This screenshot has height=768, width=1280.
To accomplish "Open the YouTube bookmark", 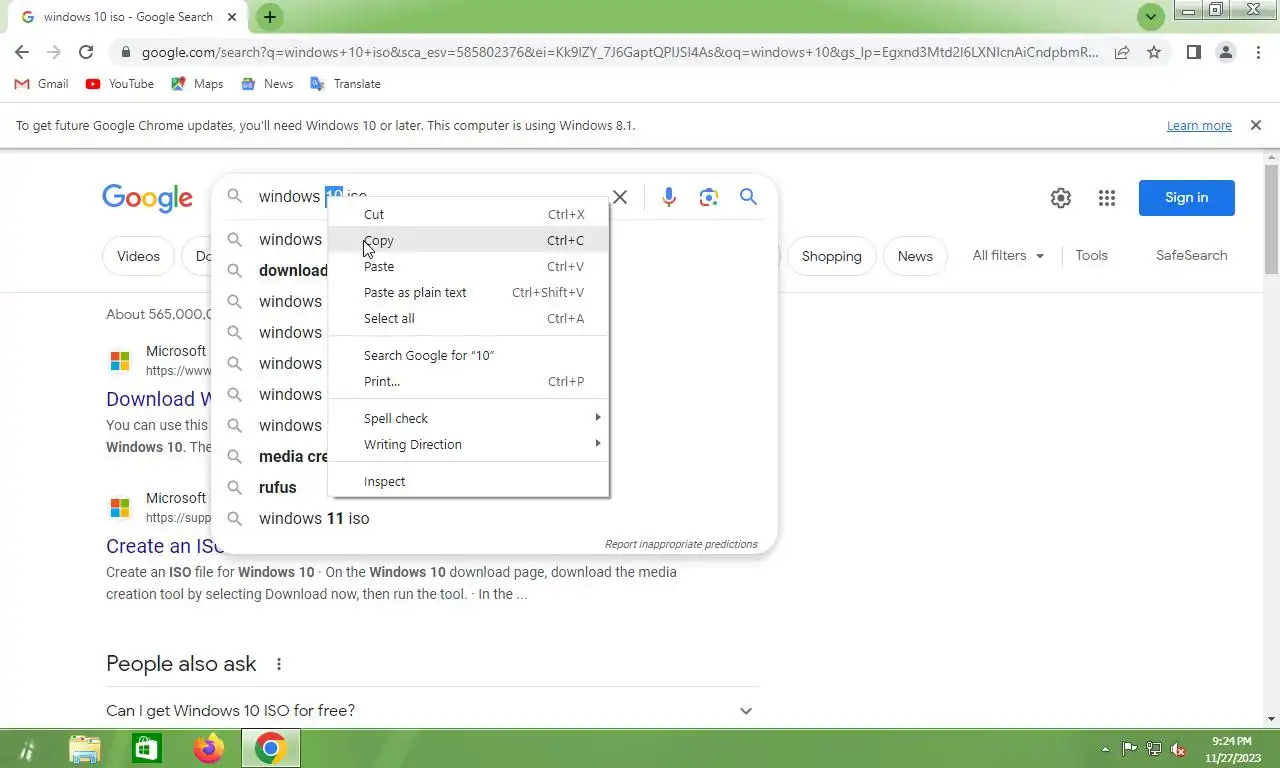I will tap(120, 84).
